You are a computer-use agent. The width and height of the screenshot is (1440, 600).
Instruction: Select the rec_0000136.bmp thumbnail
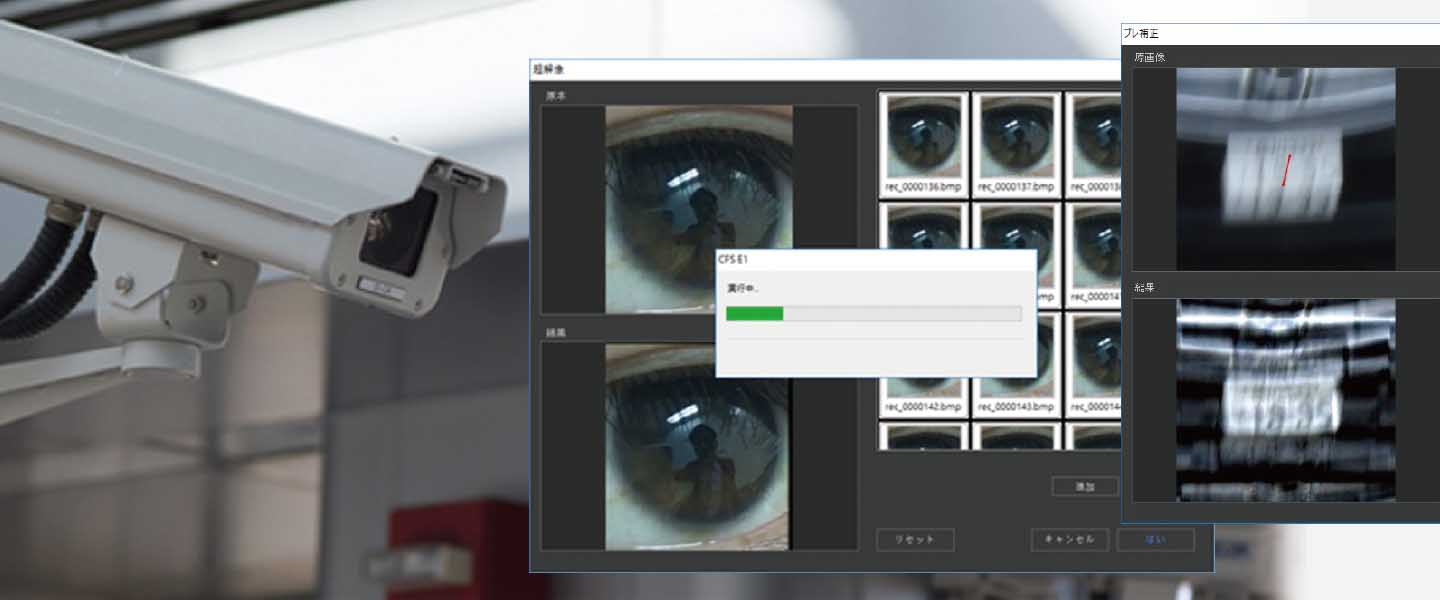click(x=924, y=143)
